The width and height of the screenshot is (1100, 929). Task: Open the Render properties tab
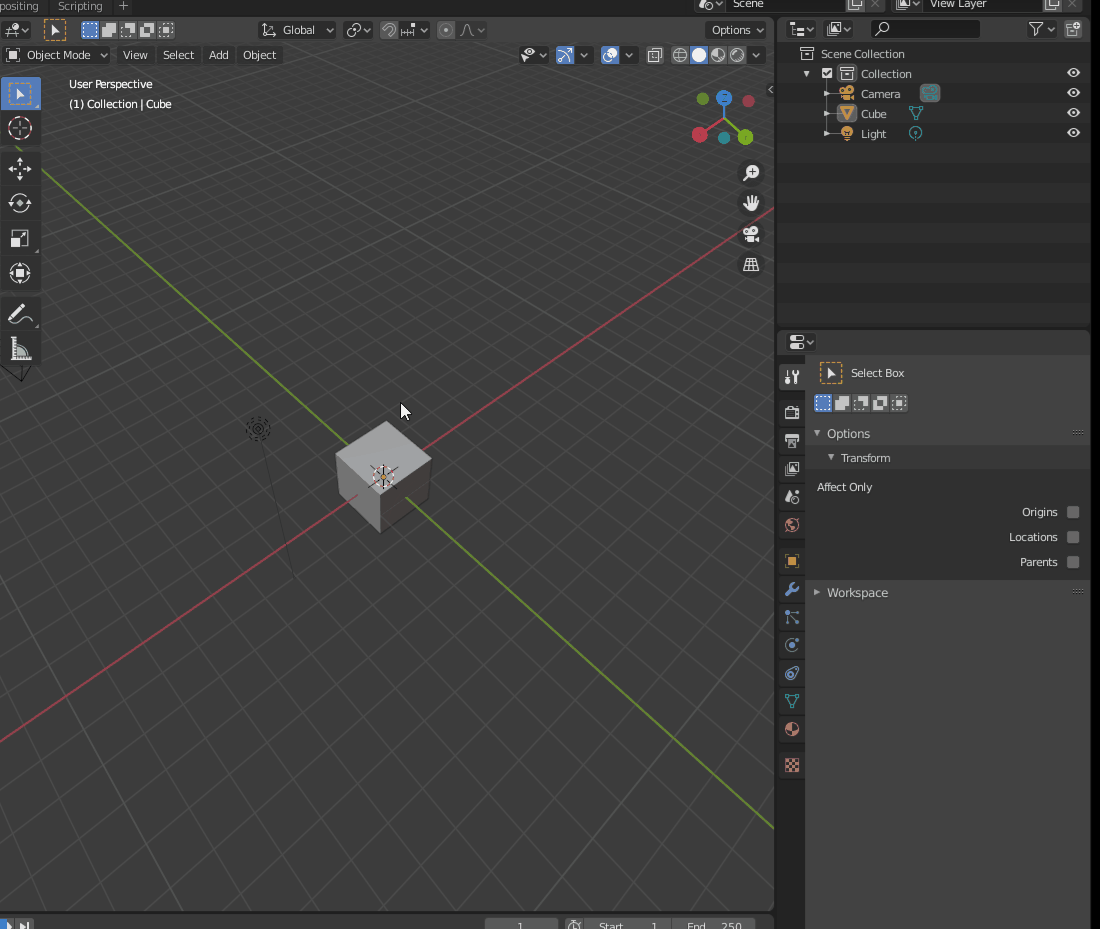click(x=792, y=413)
